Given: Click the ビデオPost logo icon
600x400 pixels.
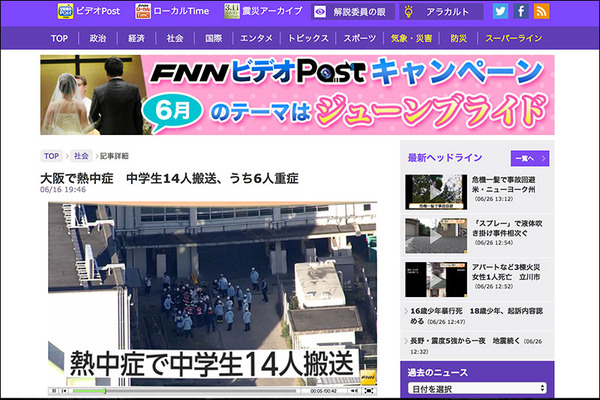Looking at the screenshot, I should click(65, 11).
